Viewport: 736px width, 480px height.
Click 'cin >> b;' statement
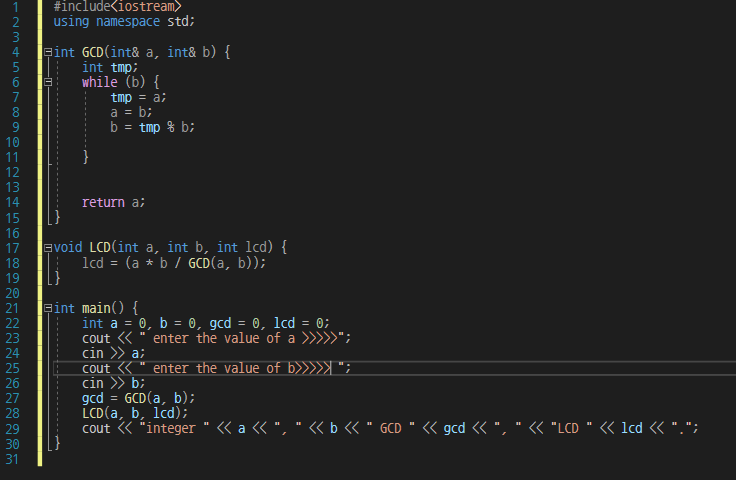(114, 383)
